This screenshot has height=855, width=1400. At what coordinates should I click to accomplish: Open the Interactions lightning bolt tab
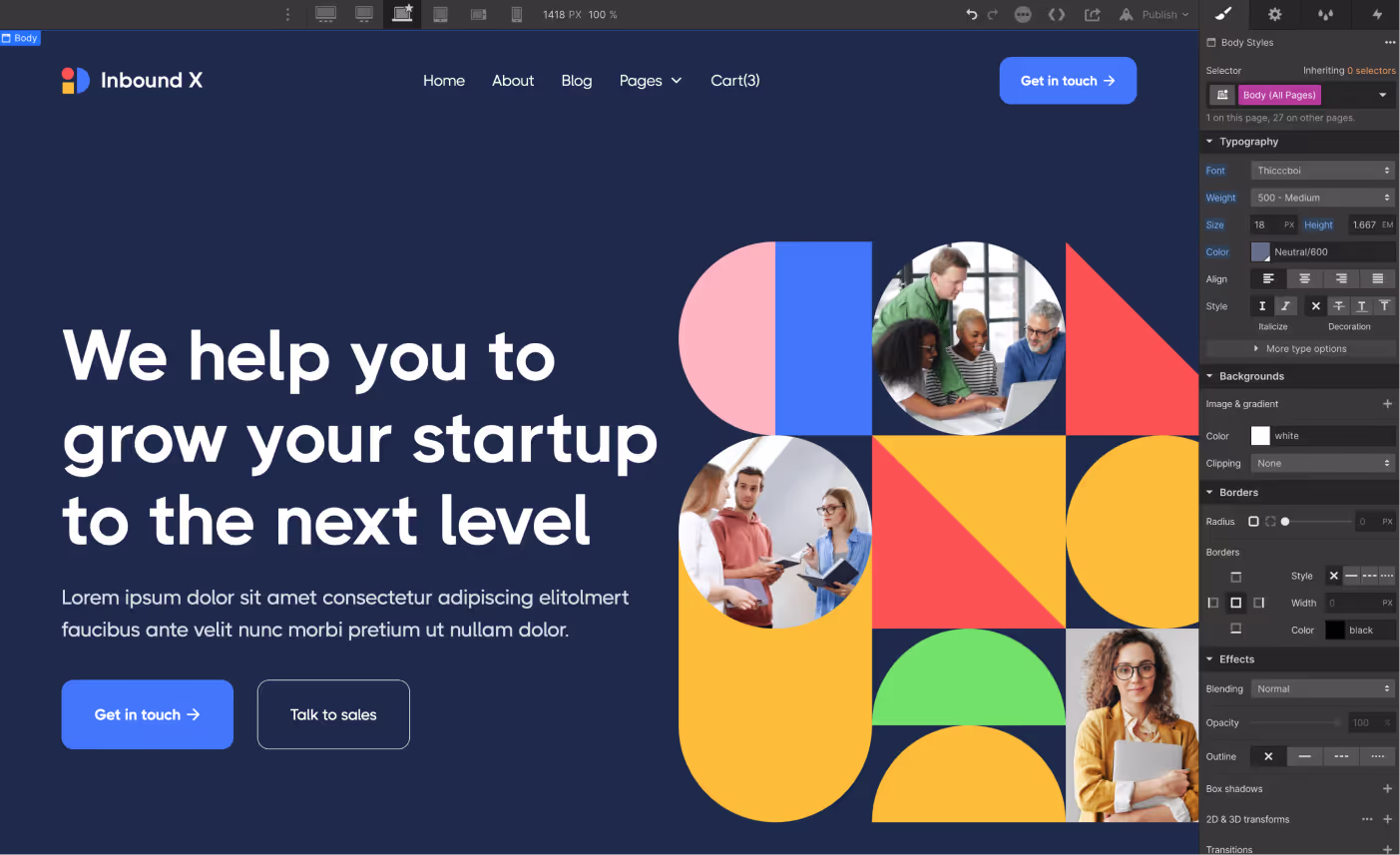pyautogui.click(x=1377, y=14)
